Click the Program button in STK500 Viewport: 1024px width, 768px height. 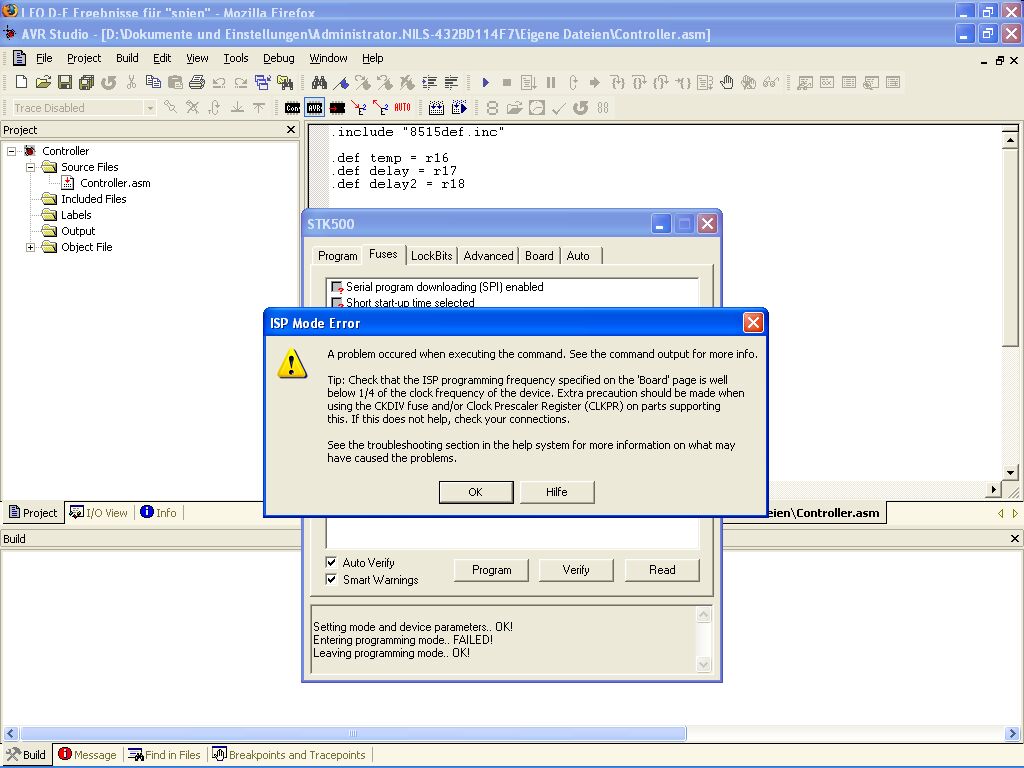click(491, 569)
